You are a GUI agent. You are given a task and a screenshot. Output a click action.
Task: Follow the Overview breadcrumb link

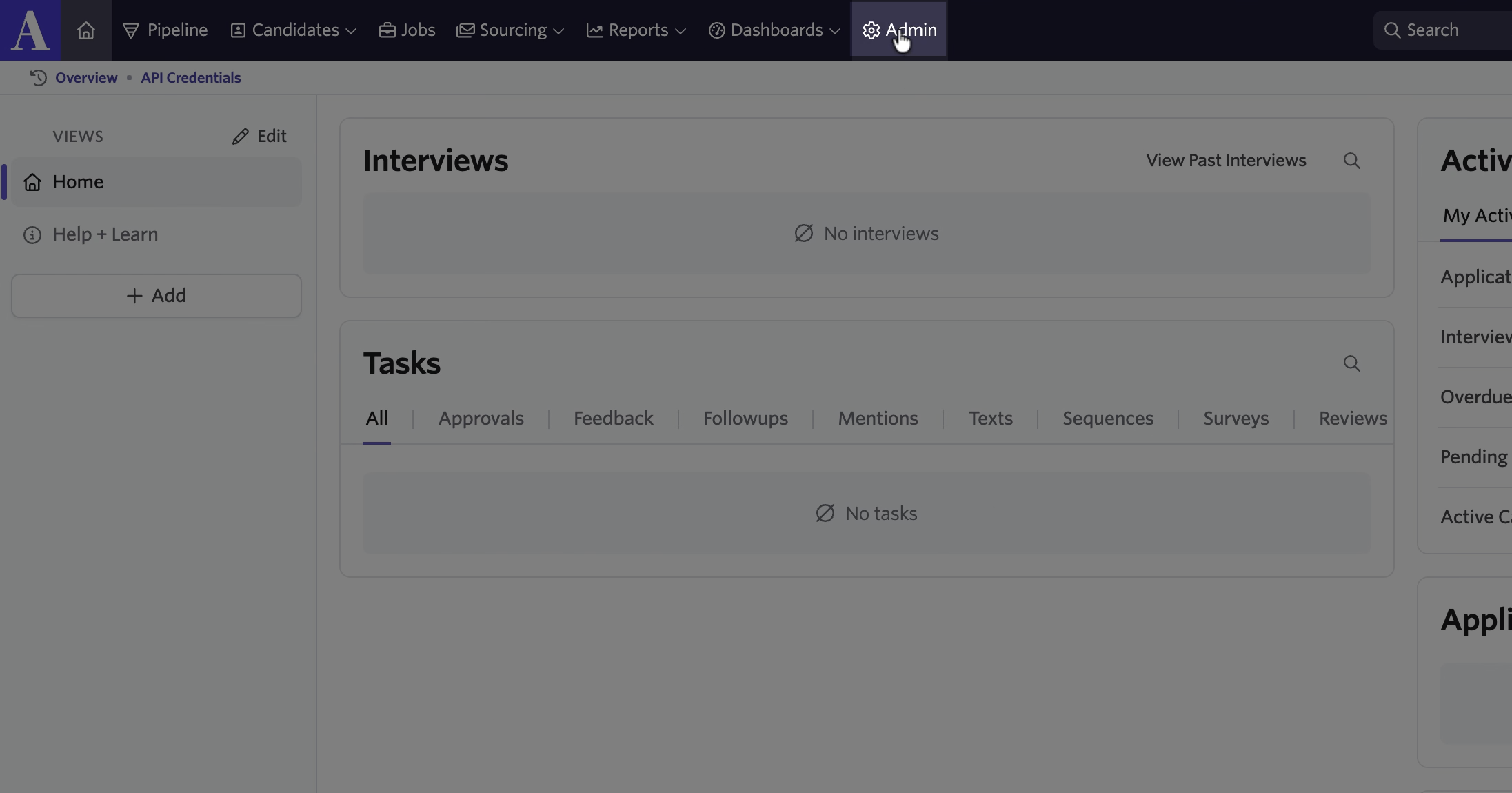click(86, 78)
